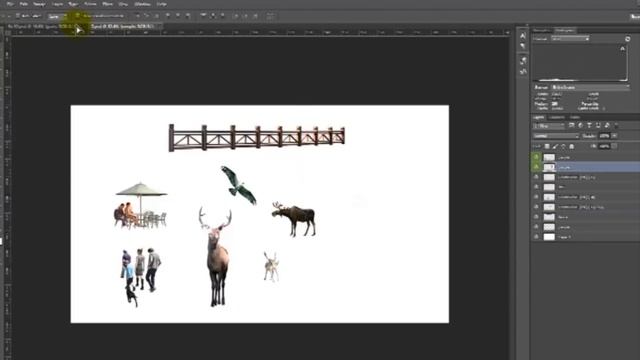
Task: Toggle the layer filtering on/off switch
Action: pyautogui.click(x=616, y=126)
